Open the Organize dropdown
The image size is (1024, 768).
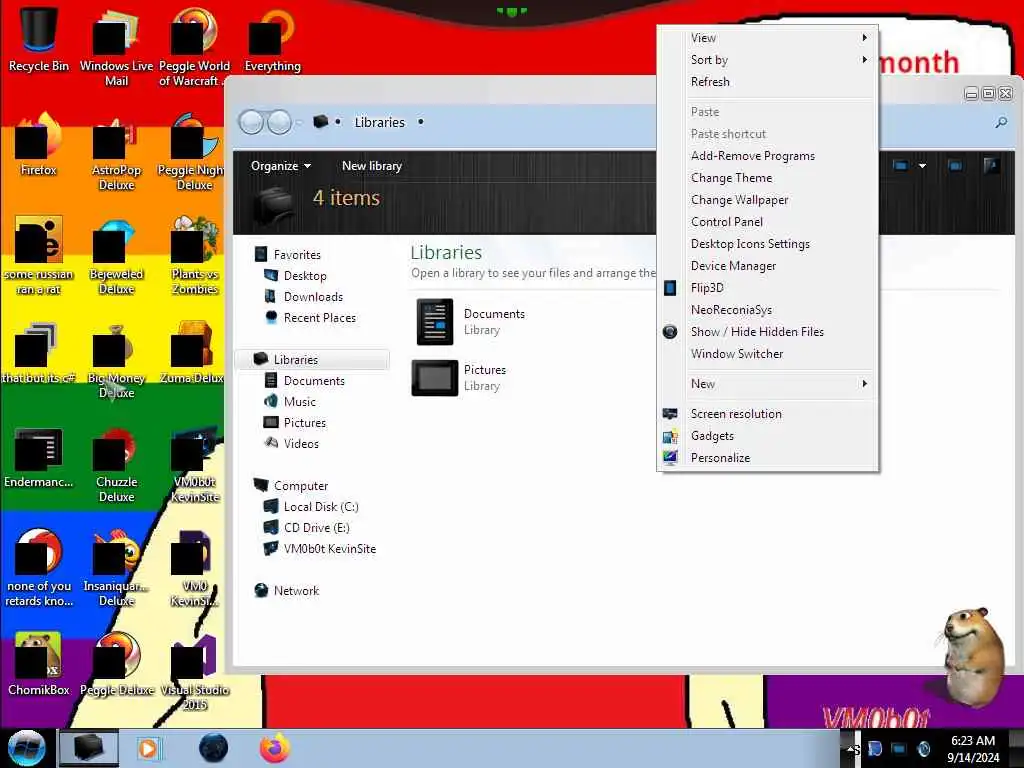click(x=280, y=166)
